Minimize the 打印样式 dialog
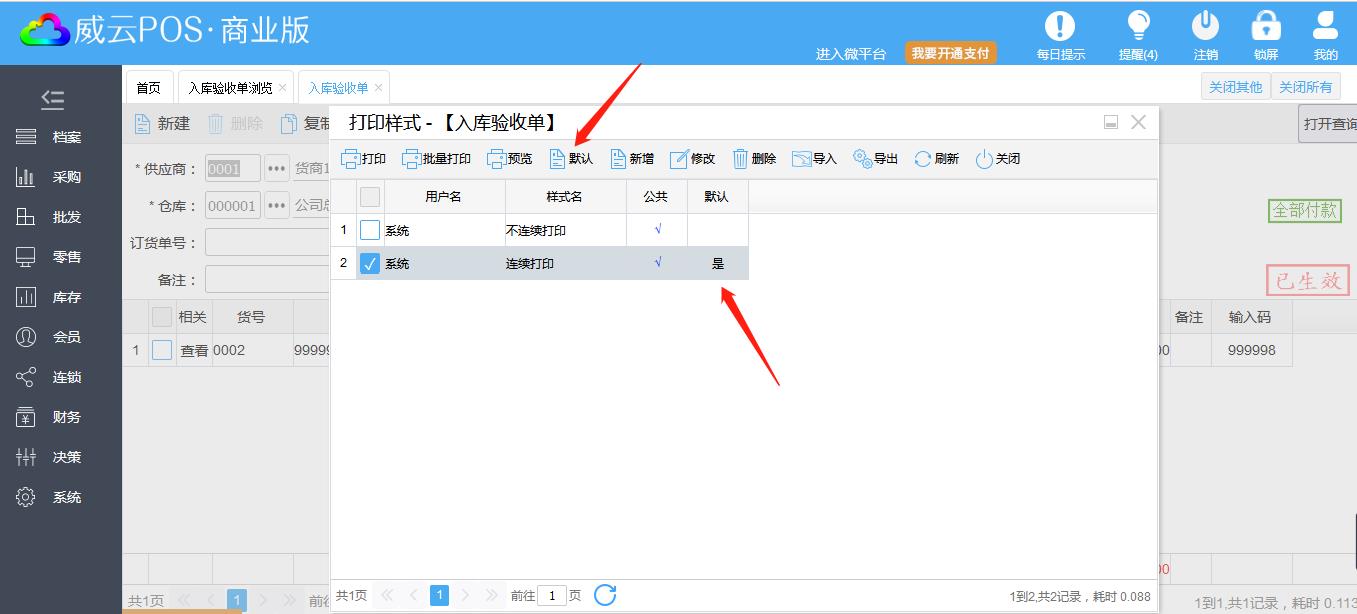 [x=1110, y=122]
